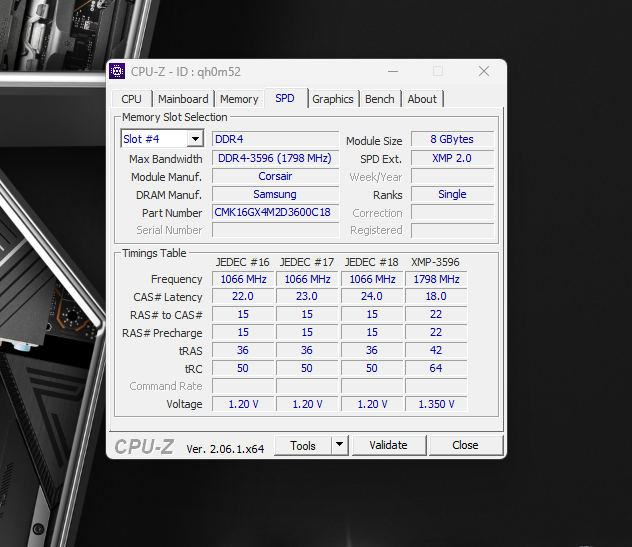The height and width of the screenshot is (547, 632).
Task: Click the JEDEC #17 frequency 1066 MHz cell
Action: pyautogui.click(x=307, y=279)
